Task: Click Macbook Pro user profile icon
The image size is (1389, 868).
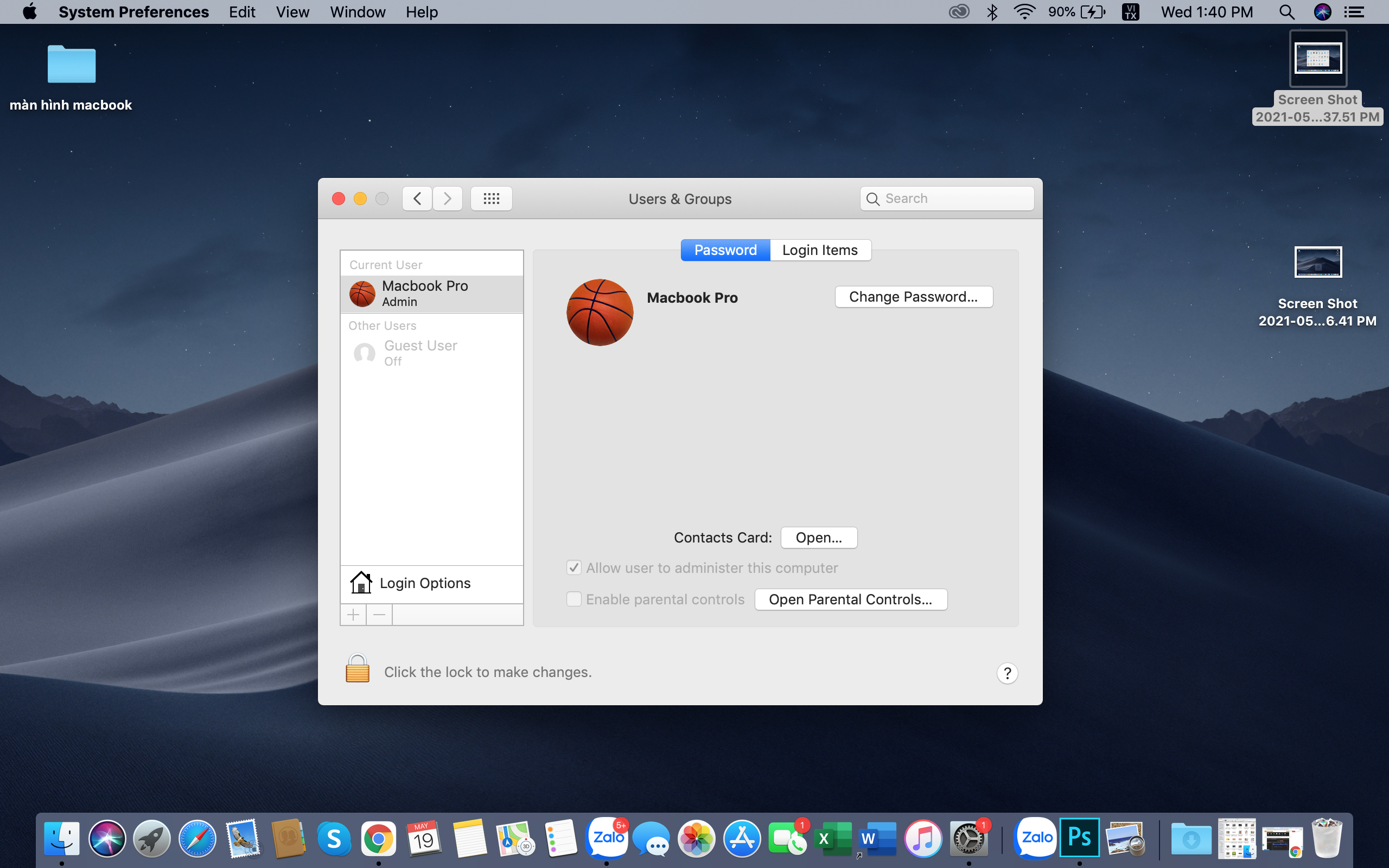Action: click(x=361, y=293)
